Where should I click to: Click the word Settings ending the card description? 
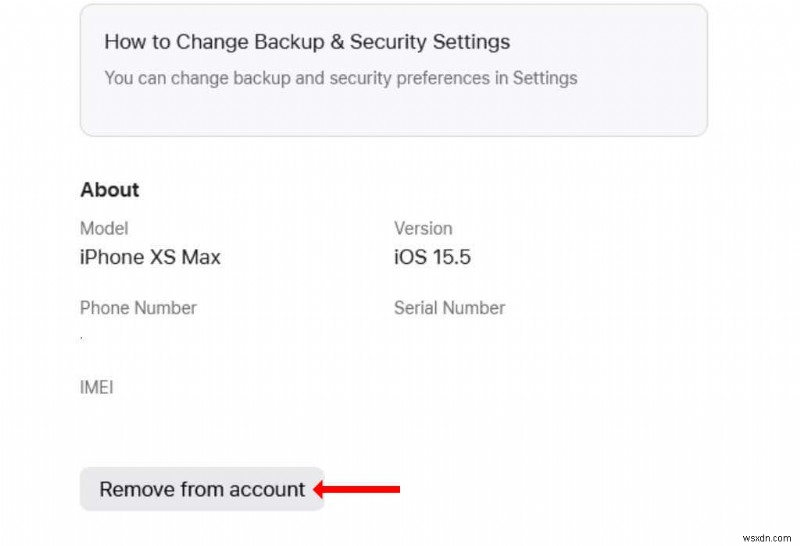tap(545, 77)
